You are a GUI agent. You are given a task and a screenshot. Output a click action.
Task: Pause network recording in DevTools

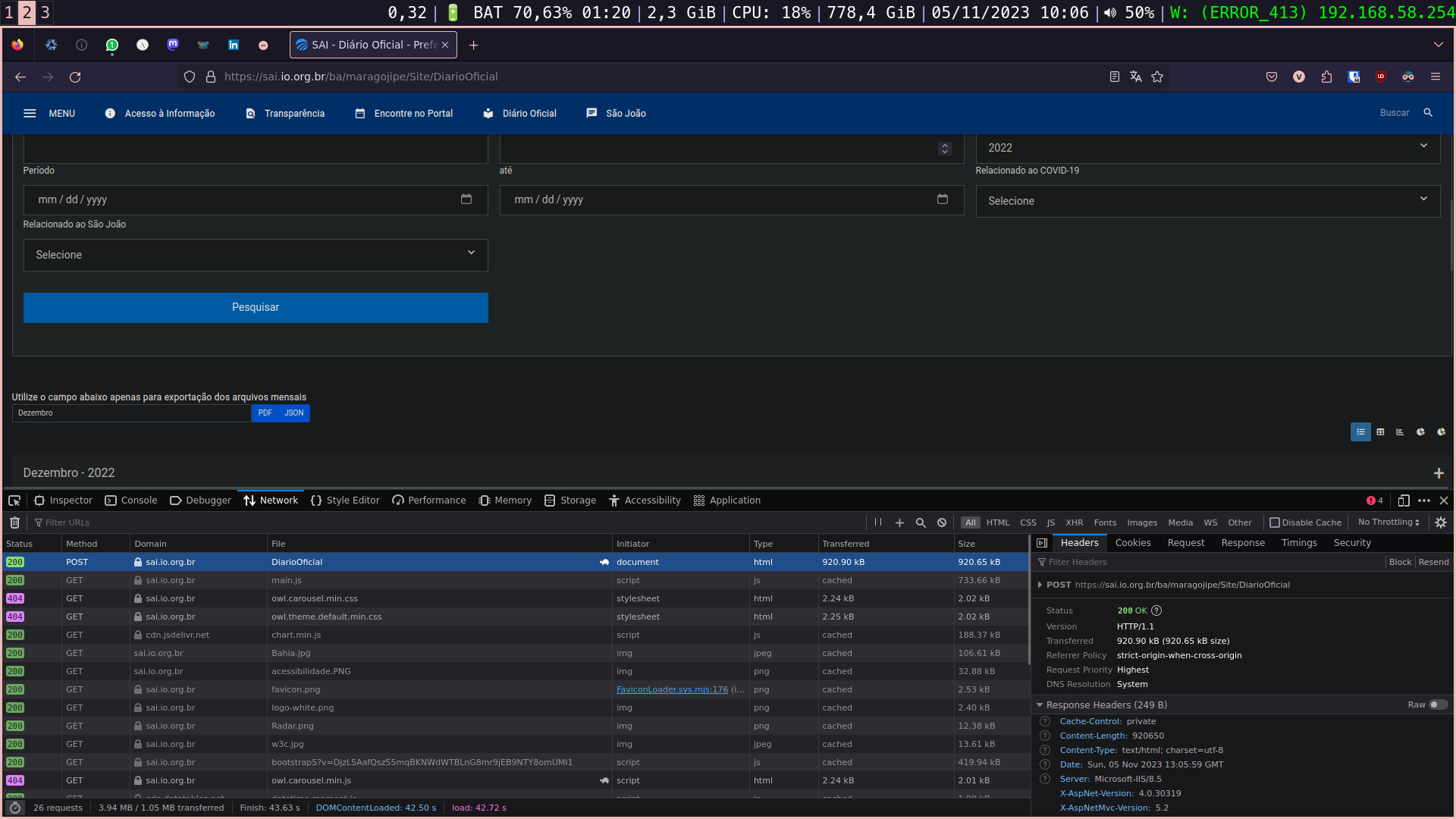878,522
